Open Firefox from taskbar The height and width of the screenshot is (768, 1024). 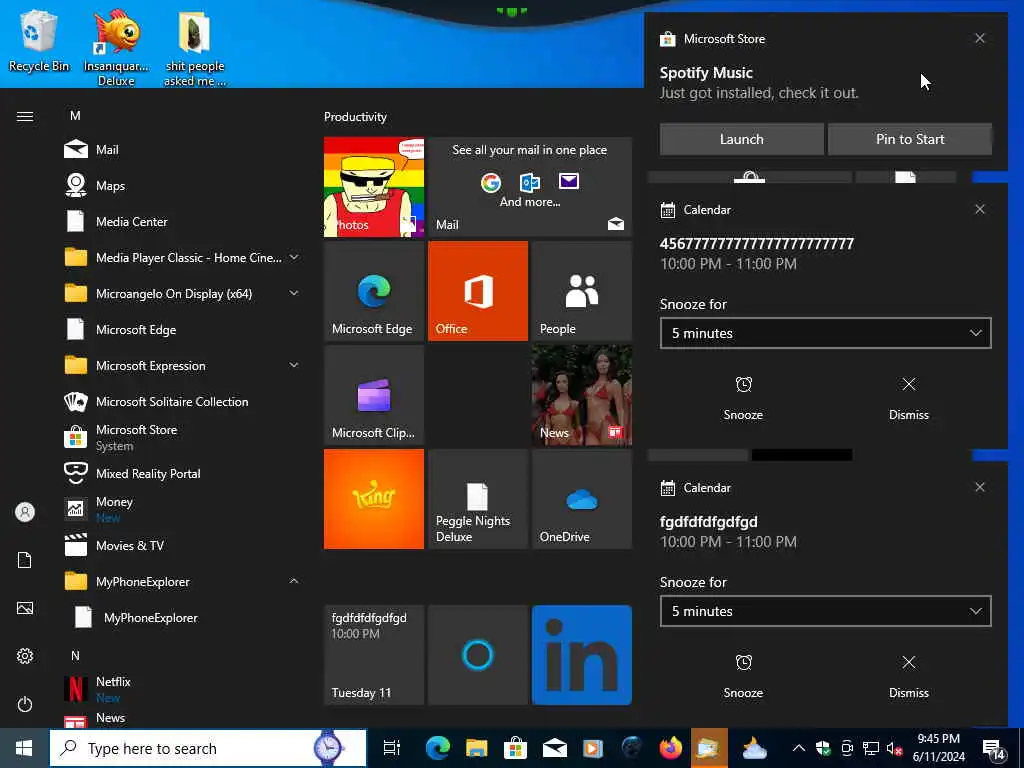(x=671, y=748)
